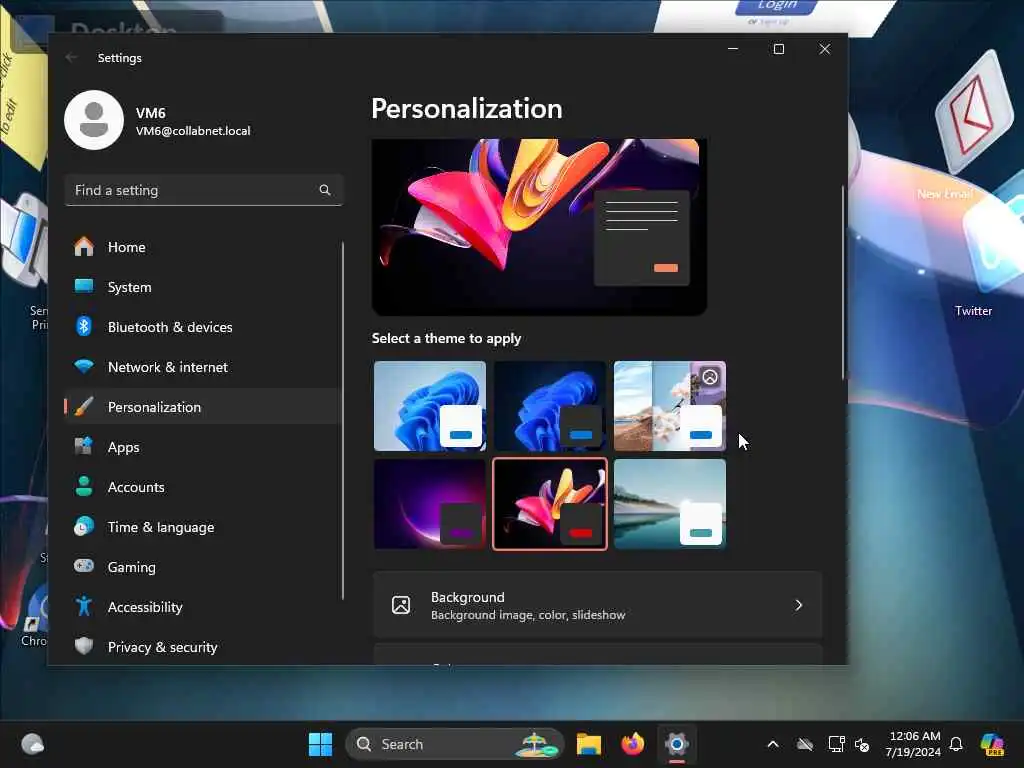The width and height of the screenshot is (1024, 768).
Task: Close the Settings window
Action: (x=824, y=49)
